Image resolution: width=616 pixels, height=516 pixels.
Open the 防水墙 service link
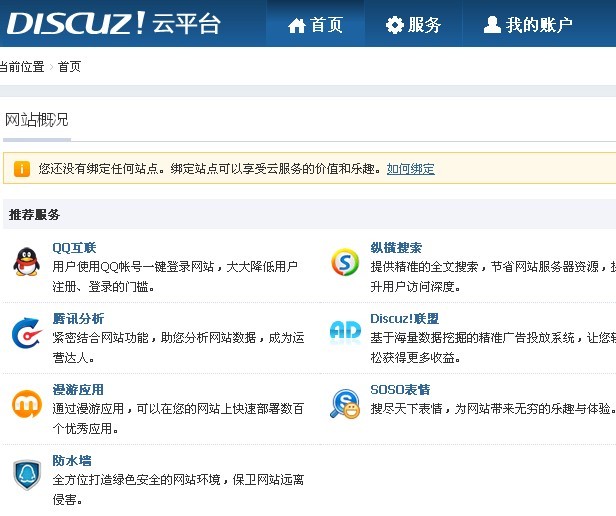pos(72,461)
